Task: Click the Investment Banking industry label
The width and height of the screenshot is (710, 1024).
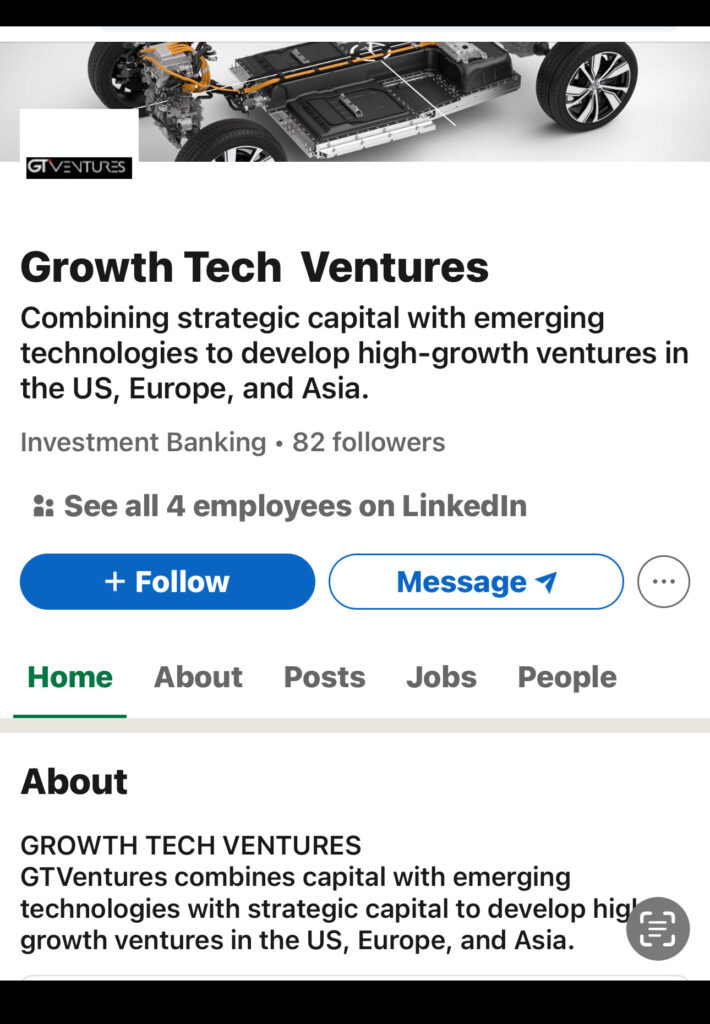Action: tap(143, 442)
